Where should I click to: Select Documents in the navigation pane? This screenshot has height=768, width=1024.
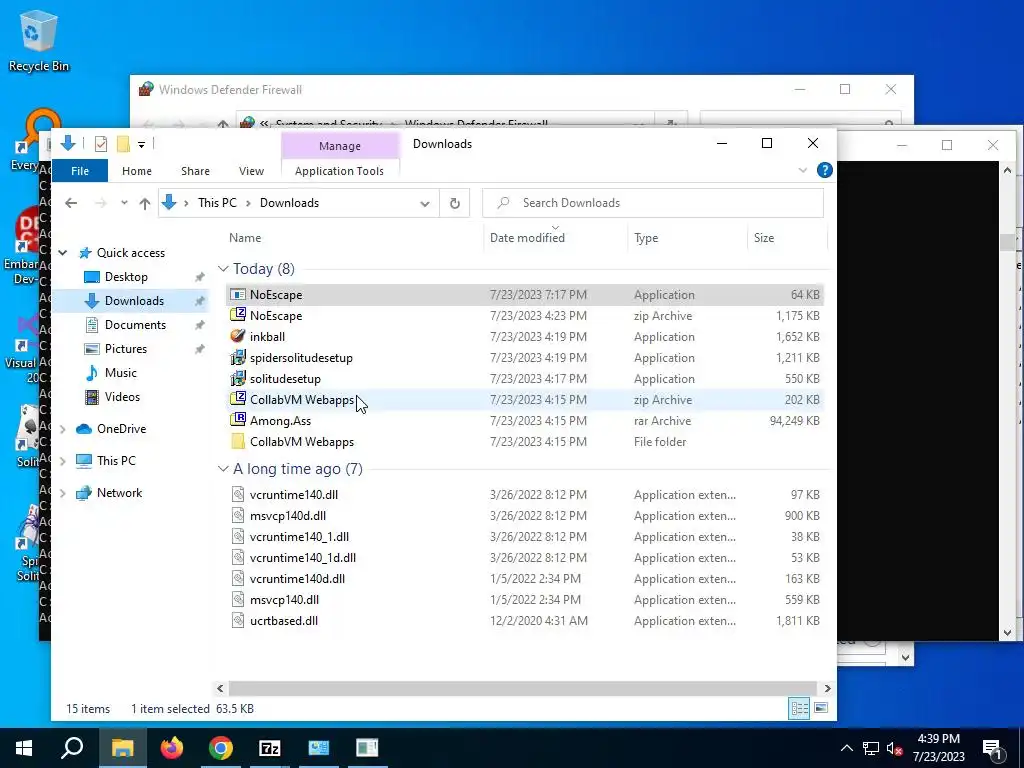click(x=135, y=325)
